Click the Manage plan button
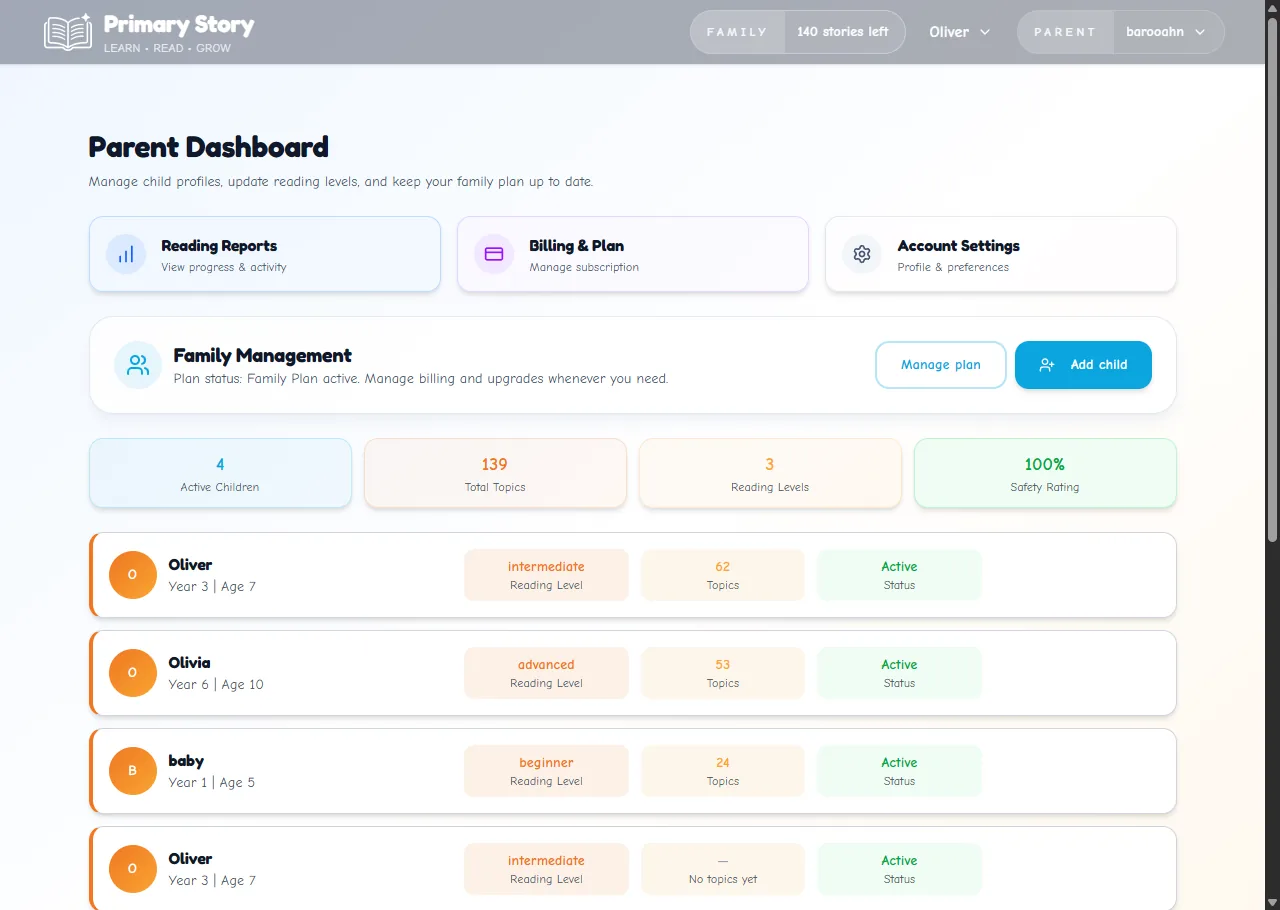Viewport: 1280px width, 910px height. tap(941, 365)
